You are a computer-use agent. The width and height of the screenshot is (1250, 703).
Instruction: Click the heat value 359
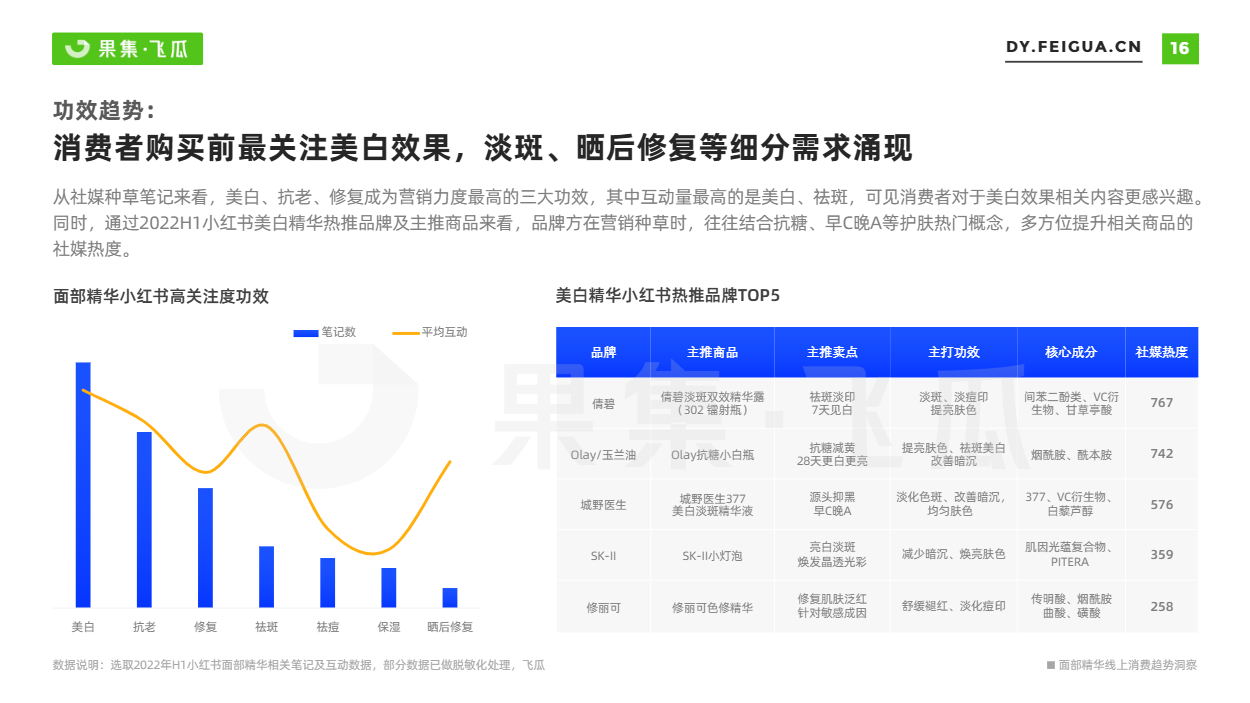(1162, 555)
